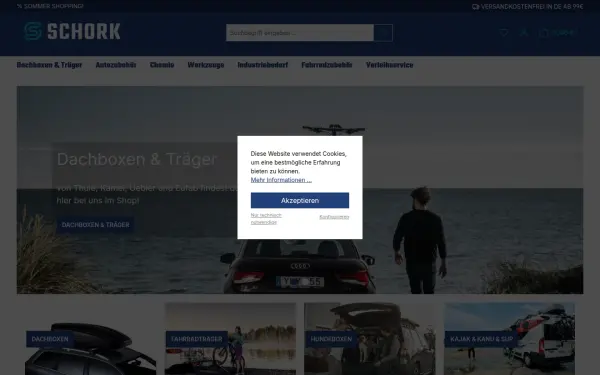Click the Schork logo
The height and width of the screenshot is (375, 600).
[72, 31]
